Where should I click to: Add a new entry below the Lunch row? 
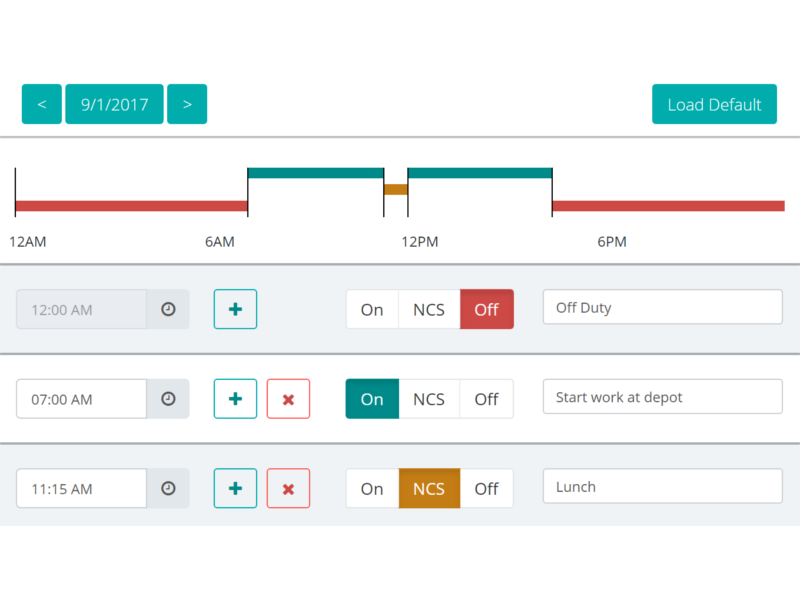tap(235, 489)
